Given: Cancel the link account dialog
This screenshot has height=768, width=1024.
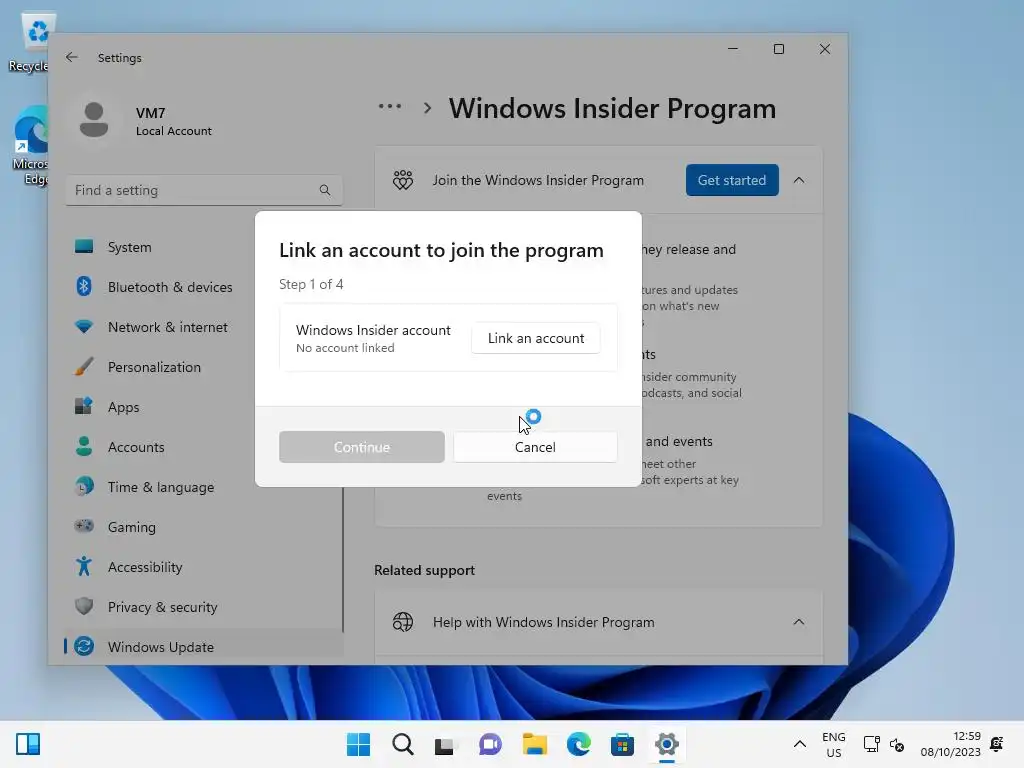Looking at the screenshot, I should point(535,447).
